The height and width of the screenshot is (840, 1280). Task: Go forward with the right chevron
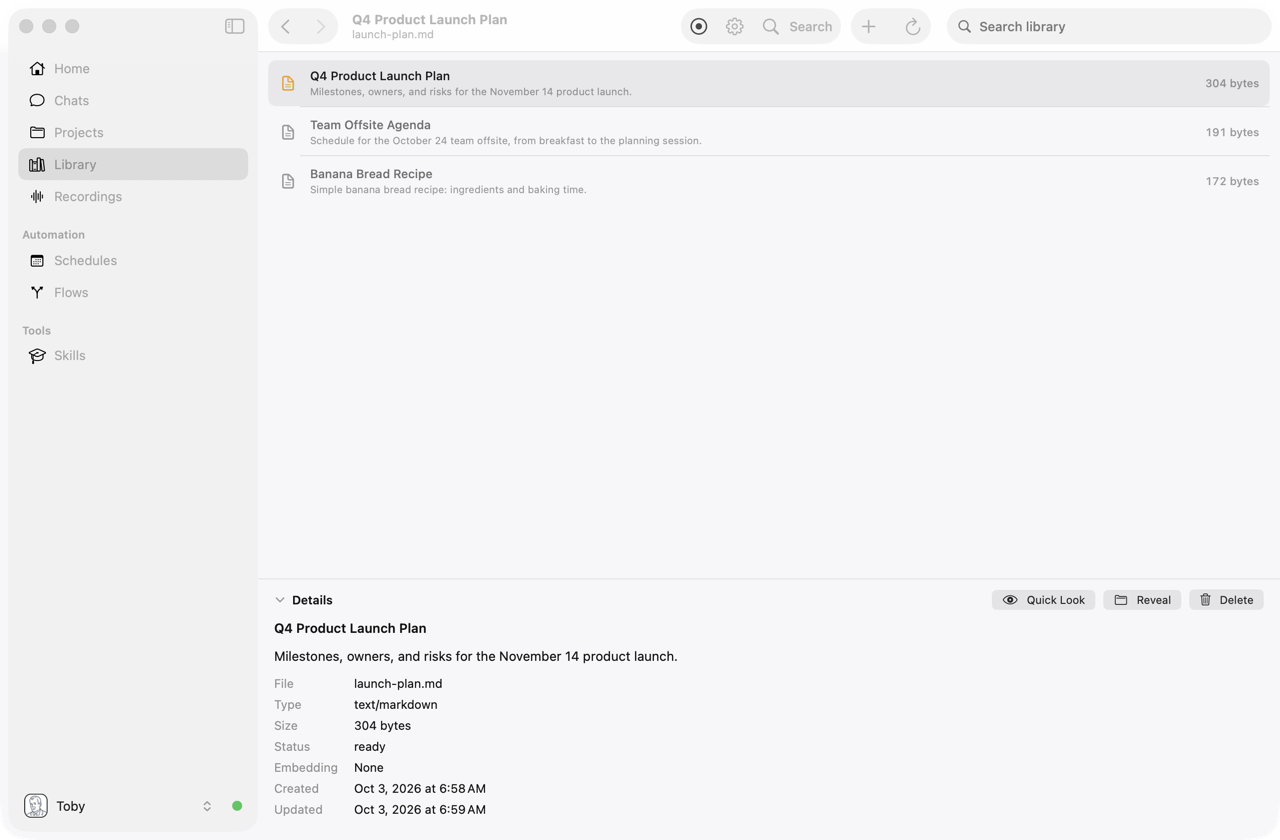(x=320, y=27)
